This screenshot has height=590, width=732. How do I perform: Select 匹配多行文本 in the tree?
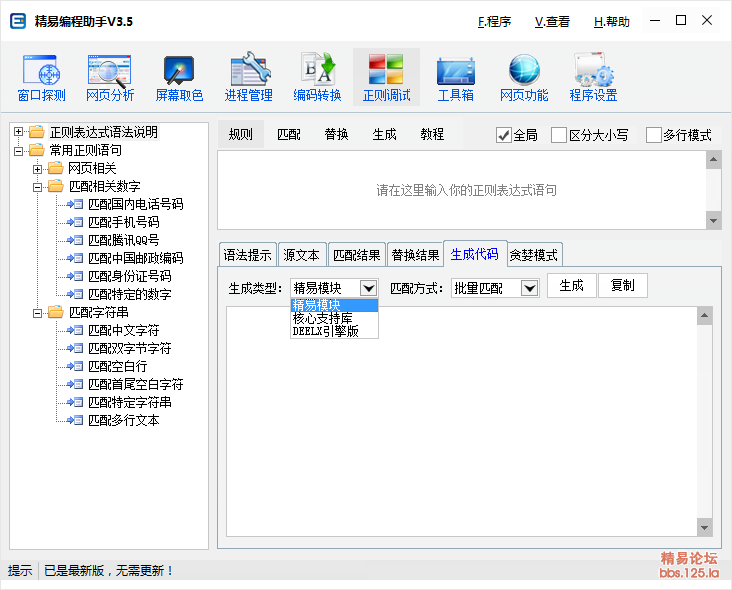pyautogui.click(x=124, y=420)
